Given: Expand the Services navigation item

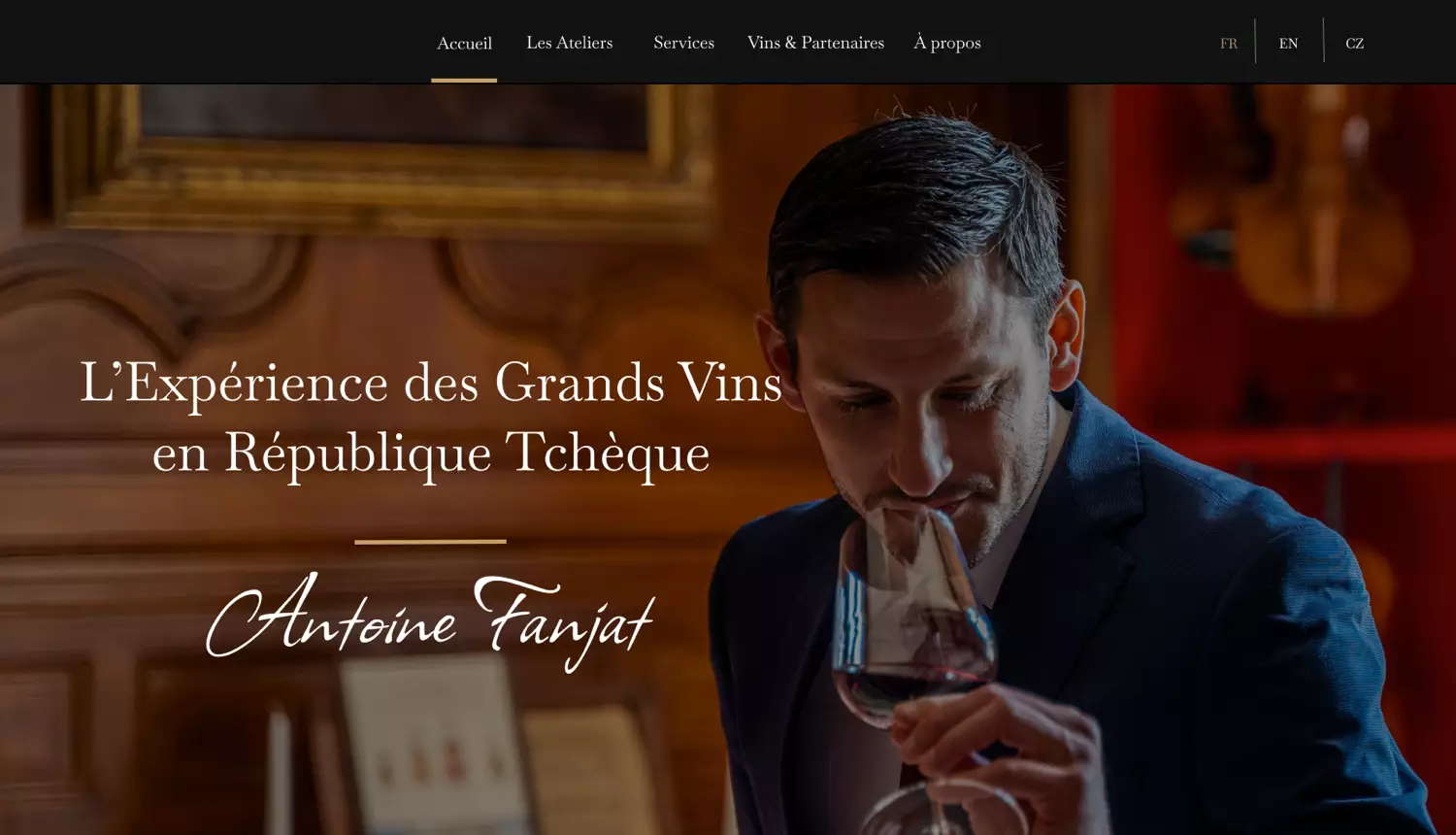Looking at the screenshot, I should click(x=683, y=43).
